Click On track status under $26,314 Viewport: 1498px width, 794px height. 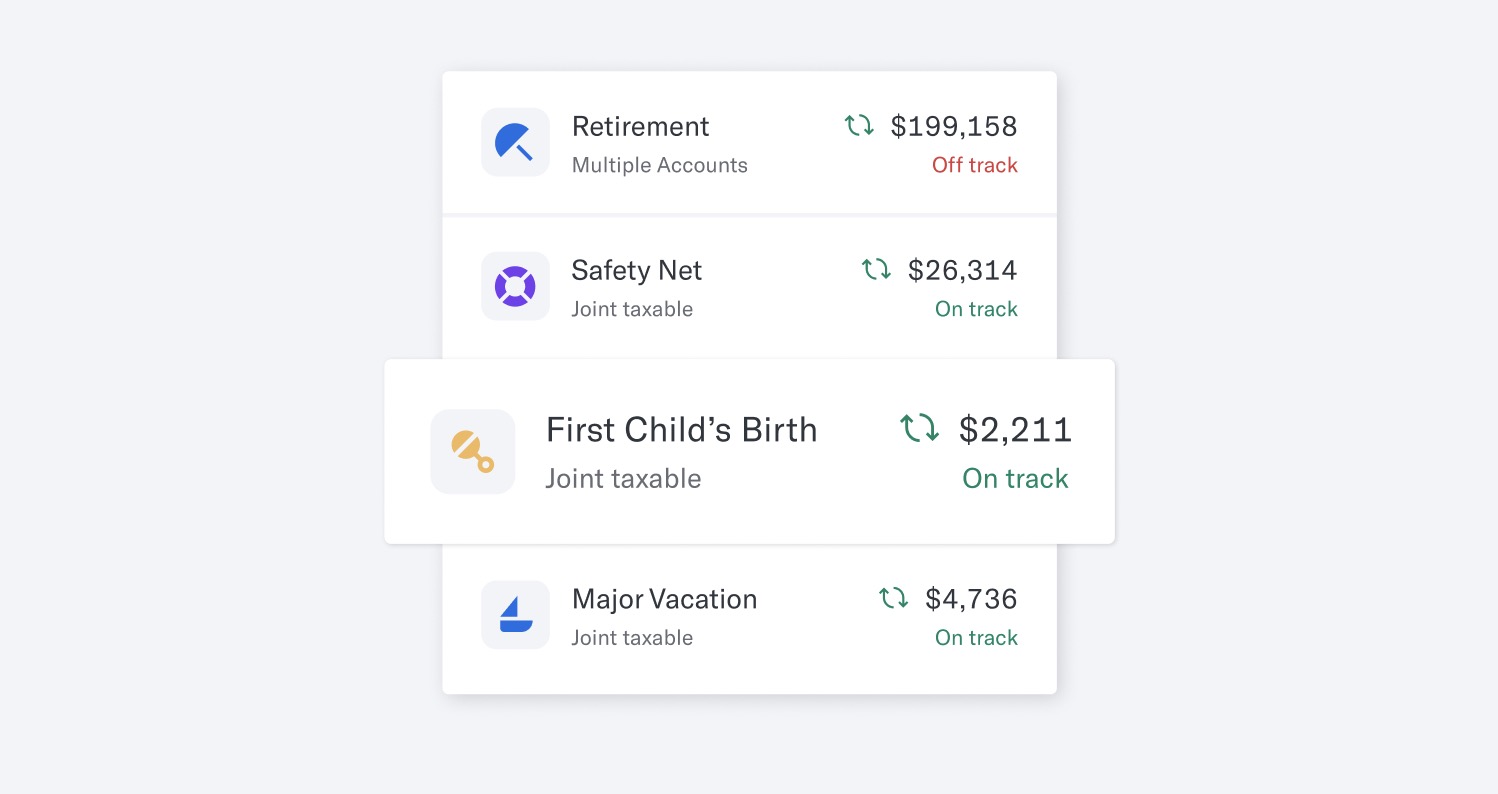tap(976, 309)
